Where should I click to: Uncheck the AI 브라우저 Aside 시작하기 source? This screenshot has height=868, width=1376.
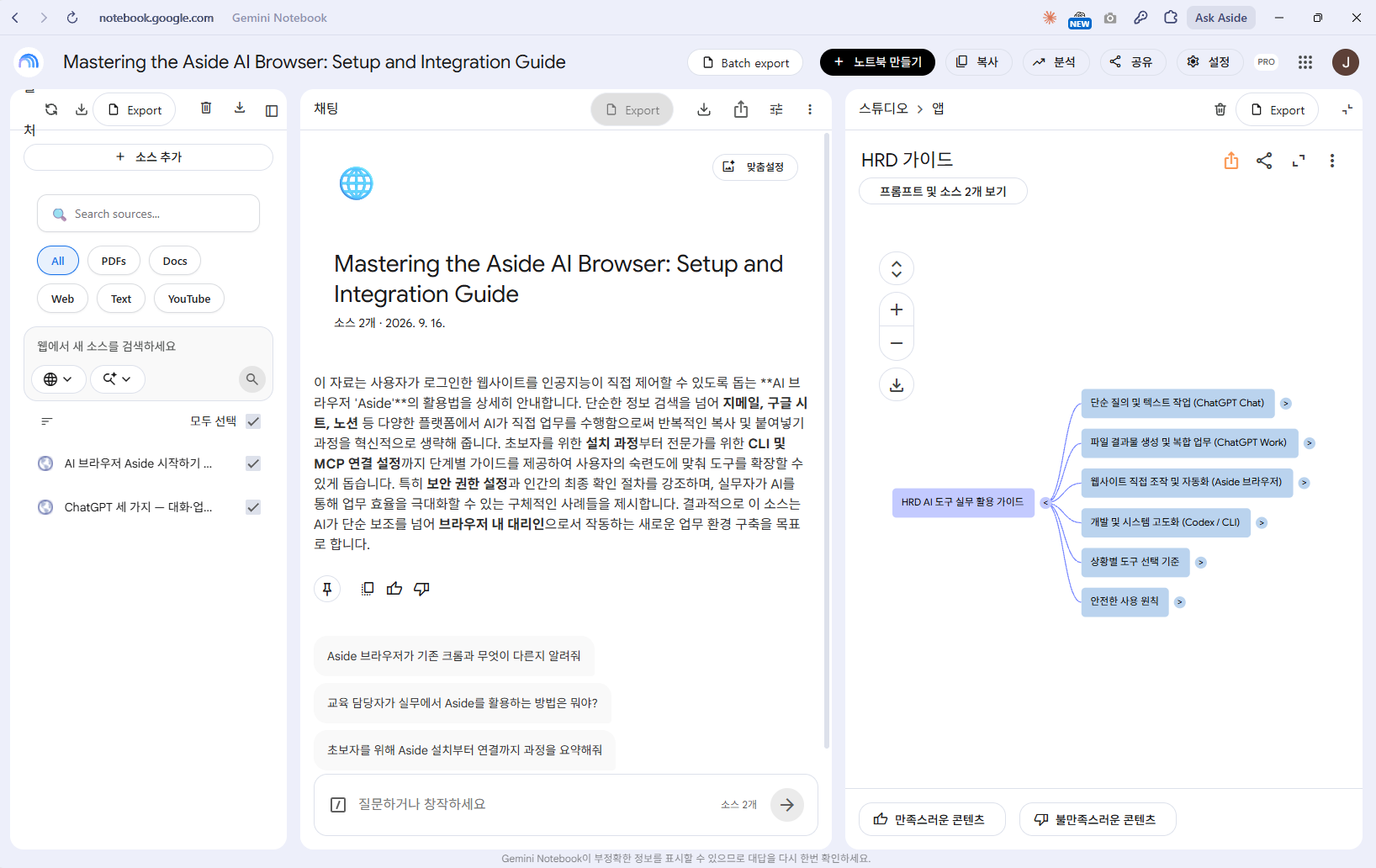tap(253, 463)
